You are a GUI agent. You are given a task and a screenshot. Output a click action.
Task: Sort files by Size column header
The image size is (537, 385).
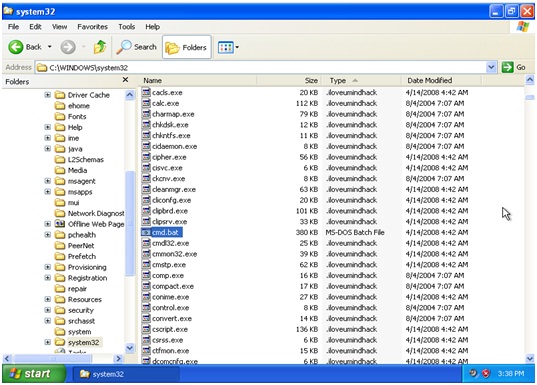(x=289, y=80)
